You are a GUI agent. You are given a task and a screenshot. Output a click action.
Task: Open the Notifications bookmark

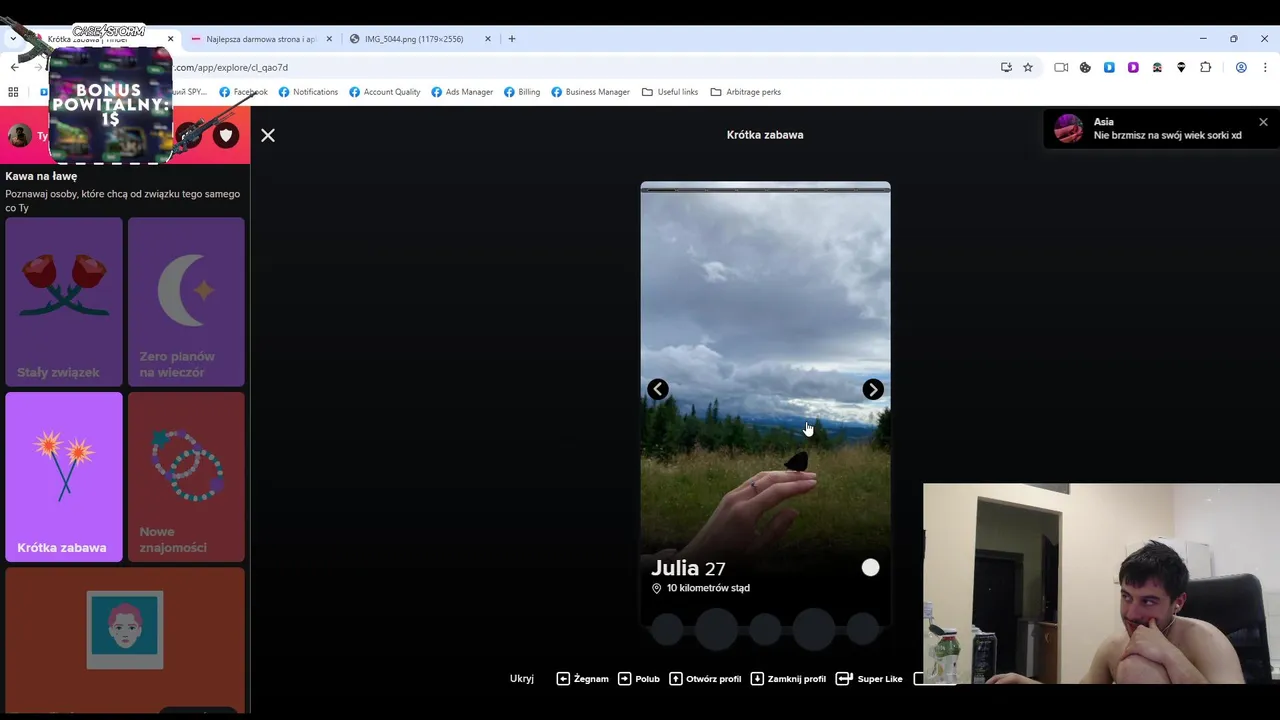click(x=308, y=92)
